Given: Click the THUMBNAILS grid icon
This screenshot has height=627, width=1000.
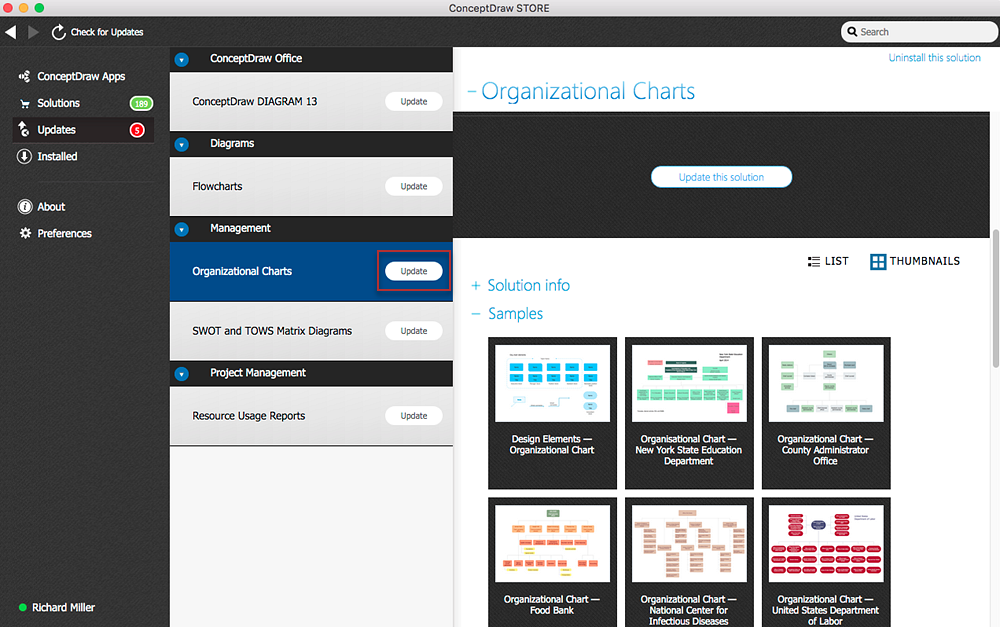Looking at the screenshot, I should [878, 262].
